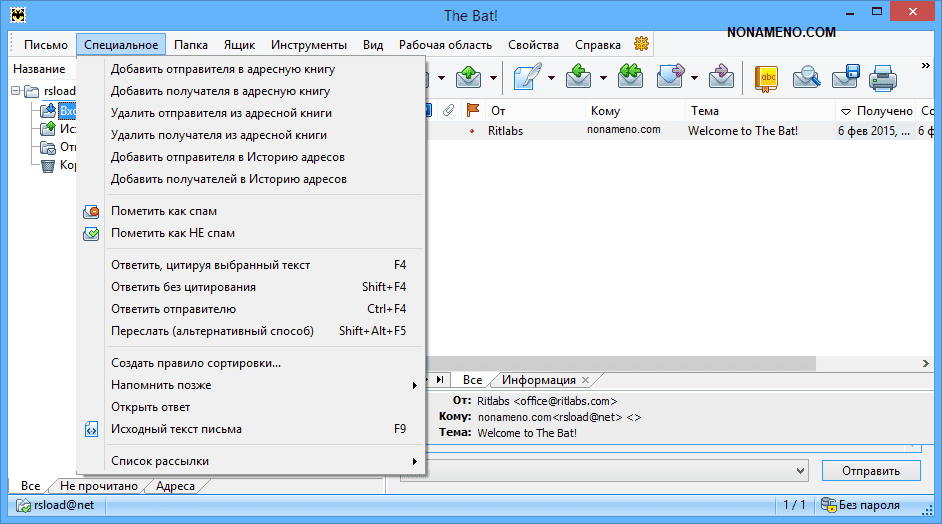Collapse the rsload account tree node
The height and width of the screenshot is (524, 942).
(17, 91)
